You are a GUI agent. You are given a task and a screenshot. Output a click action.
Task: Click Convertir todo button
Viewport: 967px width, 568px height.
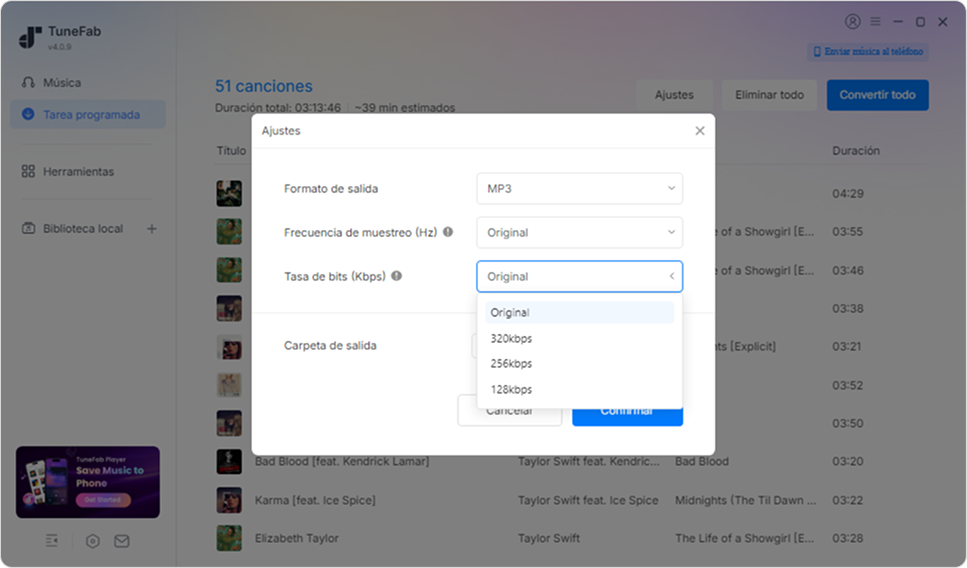878,95
